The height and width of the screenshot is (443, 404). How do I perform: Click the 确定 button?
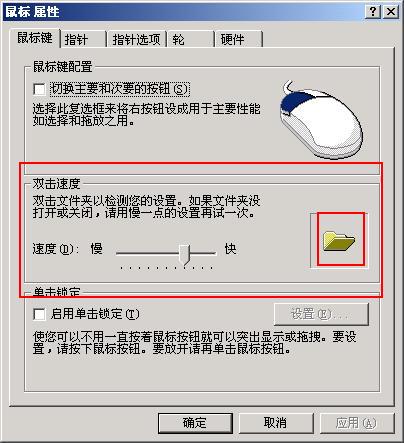point(195,423)
